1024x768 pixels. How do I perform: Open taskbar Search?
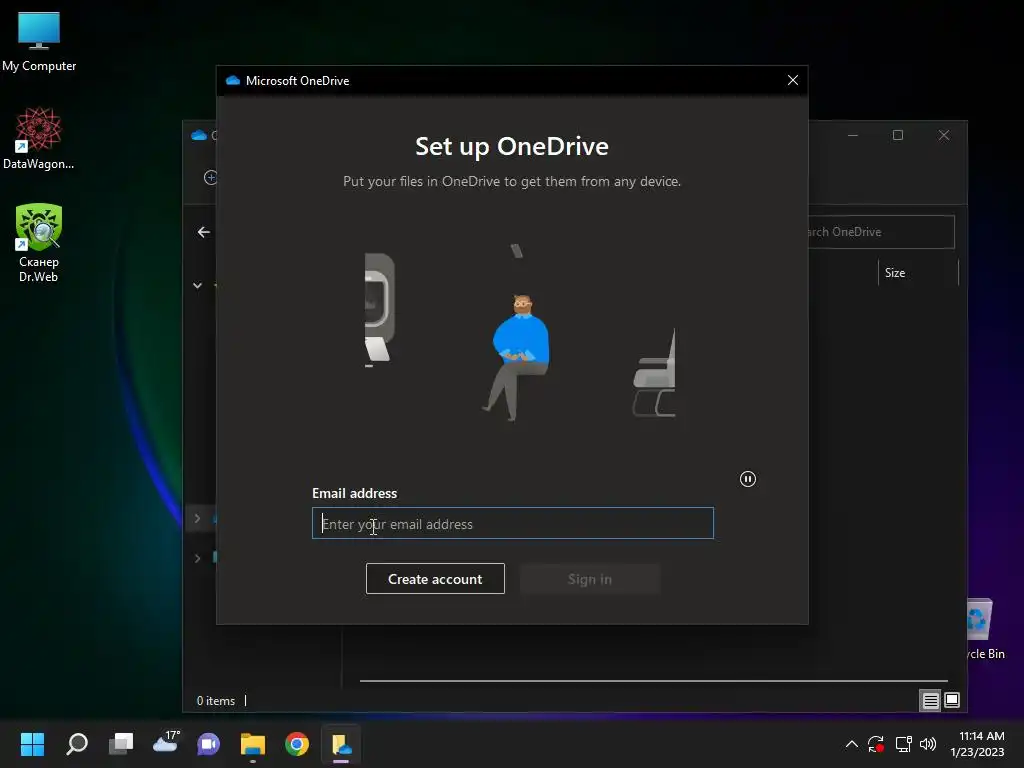point(77,744)
